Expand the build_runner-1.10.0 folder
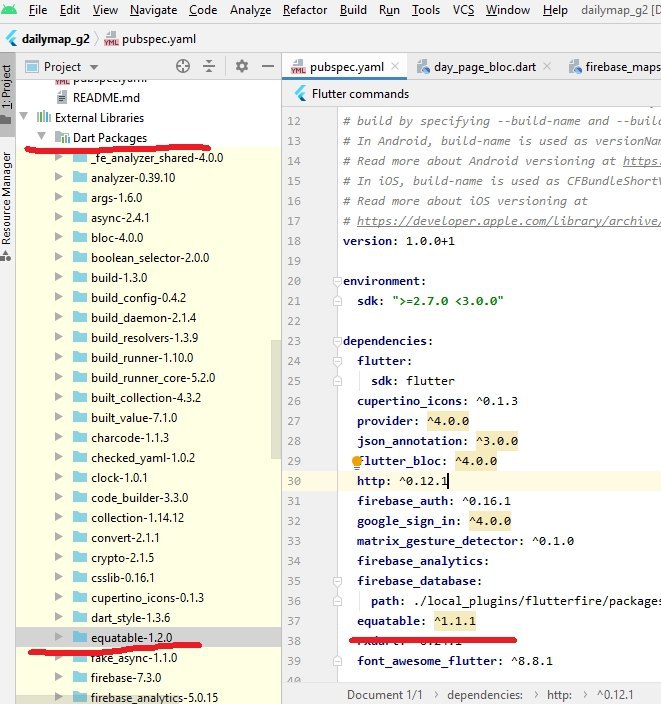Image resolution: width=661 pixels, height=704 pixels. 58,356
